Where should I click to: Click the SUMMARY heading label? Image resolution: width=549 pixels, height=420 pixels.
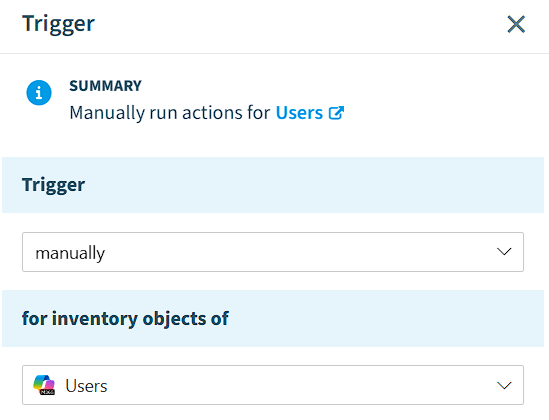point(105,86)
